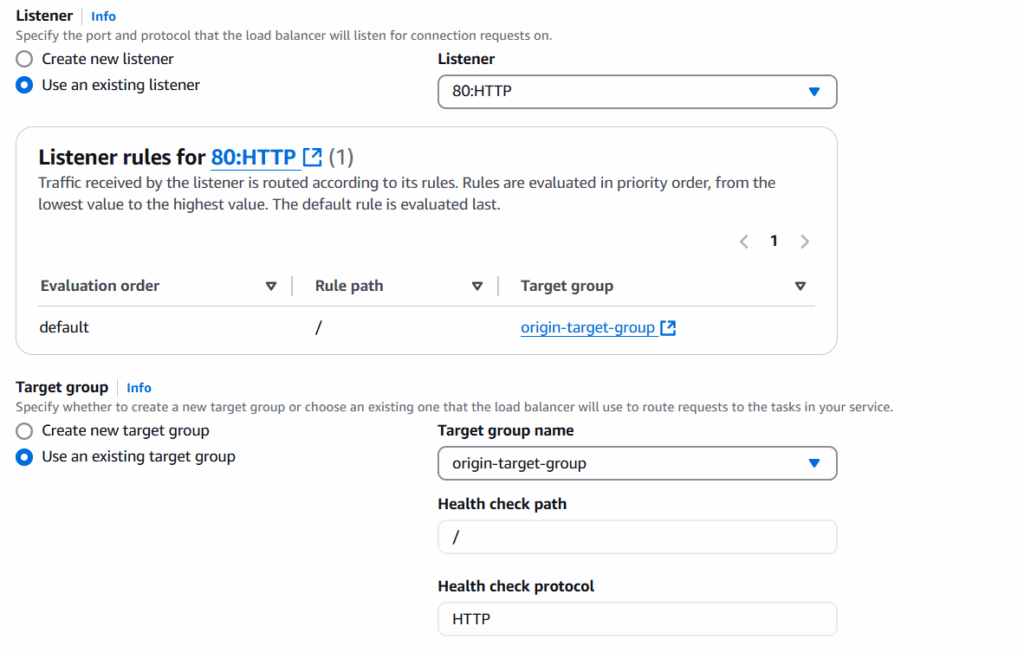This screenshot has width=1024, height=652.
Task: Choose Create new target group radio
Action: click(24, 431)
